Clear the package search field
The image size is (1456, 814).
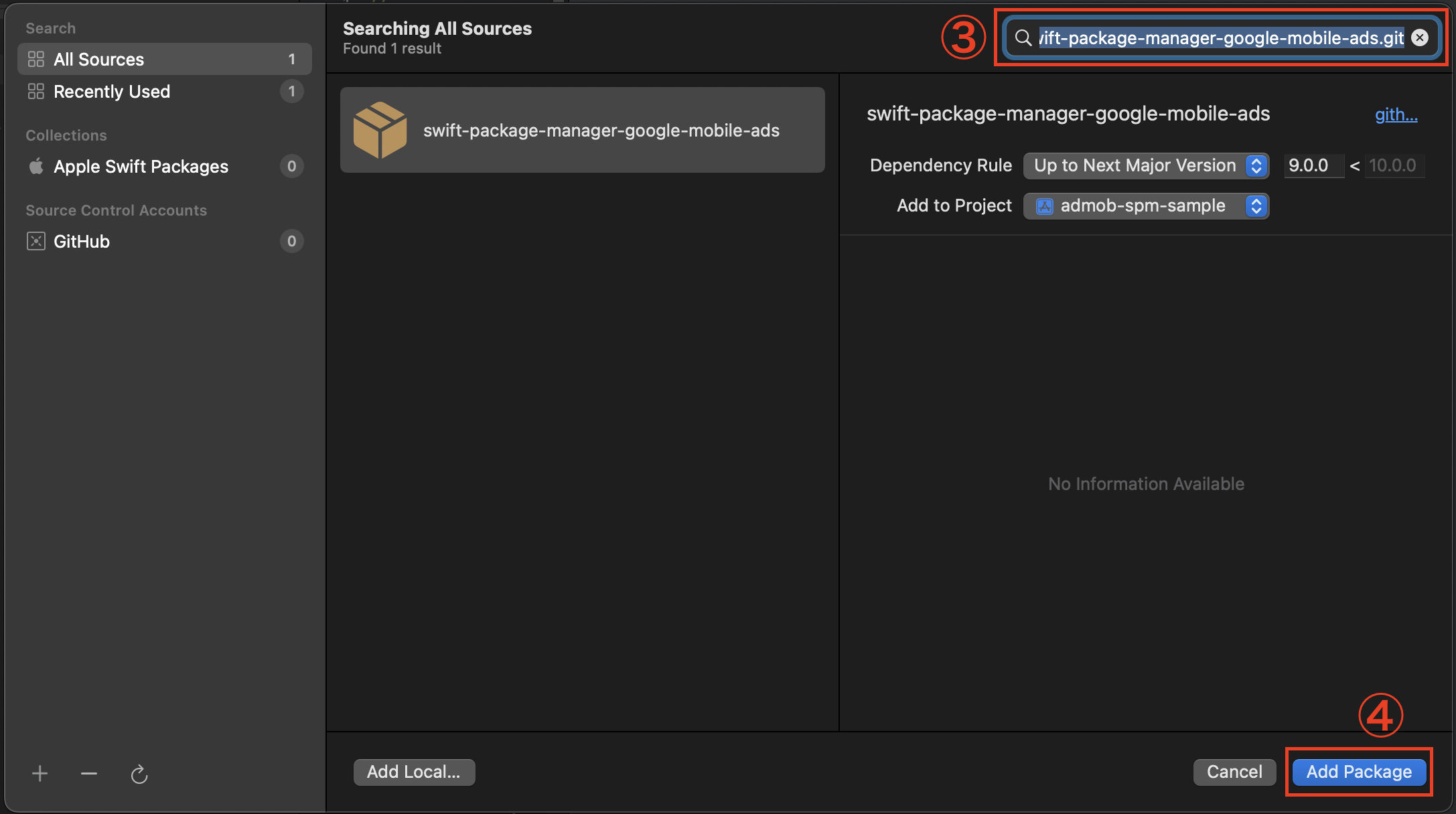pos(1419,38)
